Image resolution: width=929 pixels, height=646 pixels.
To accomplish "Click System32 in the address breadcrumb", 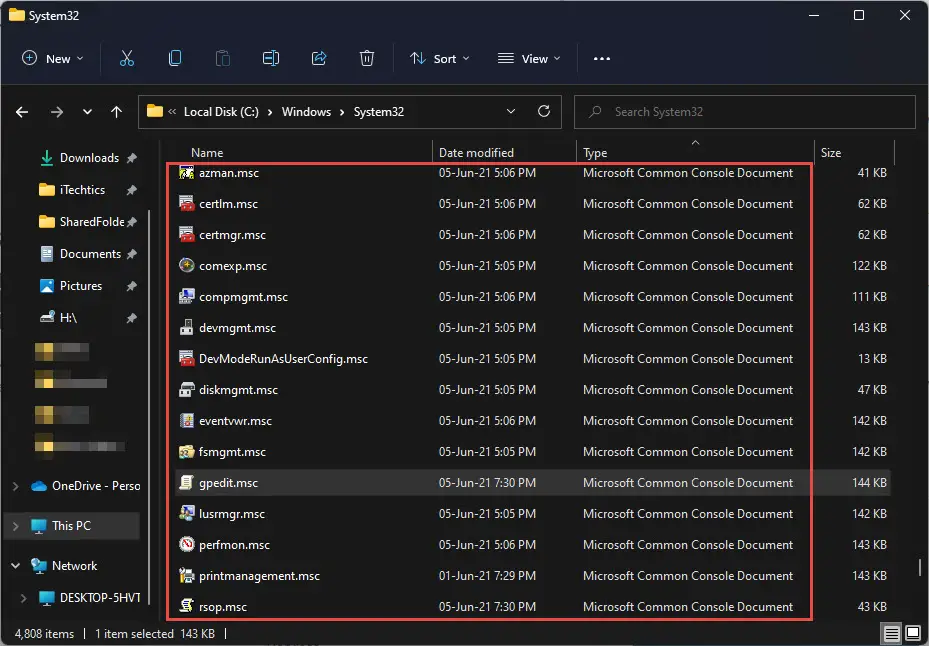I will click(x=379, y=111).
